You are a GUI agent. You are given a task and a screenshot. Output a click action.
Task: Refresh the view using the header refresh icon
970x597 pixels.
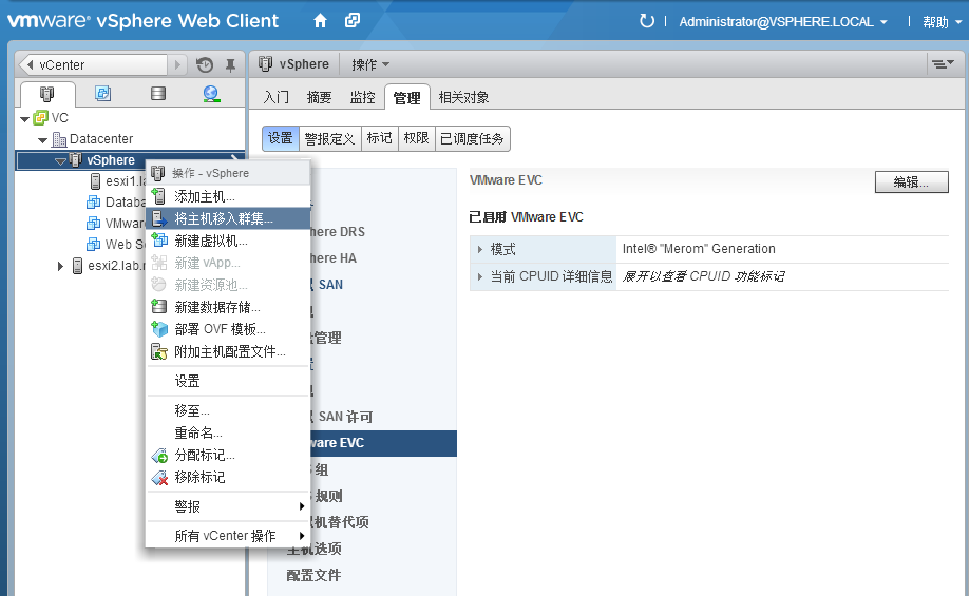coord(646,21)
